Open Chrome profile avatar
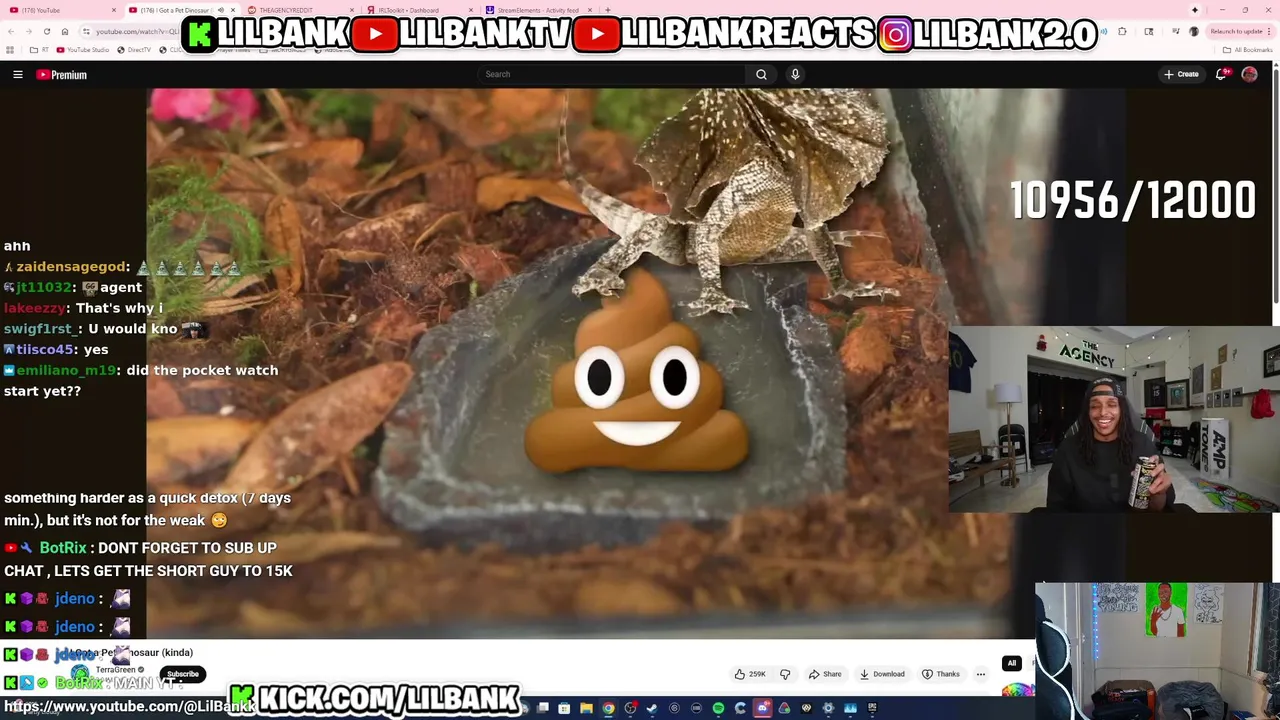Image resolution: width=1280 pixels, height=720 pixels. [1193, 31]
